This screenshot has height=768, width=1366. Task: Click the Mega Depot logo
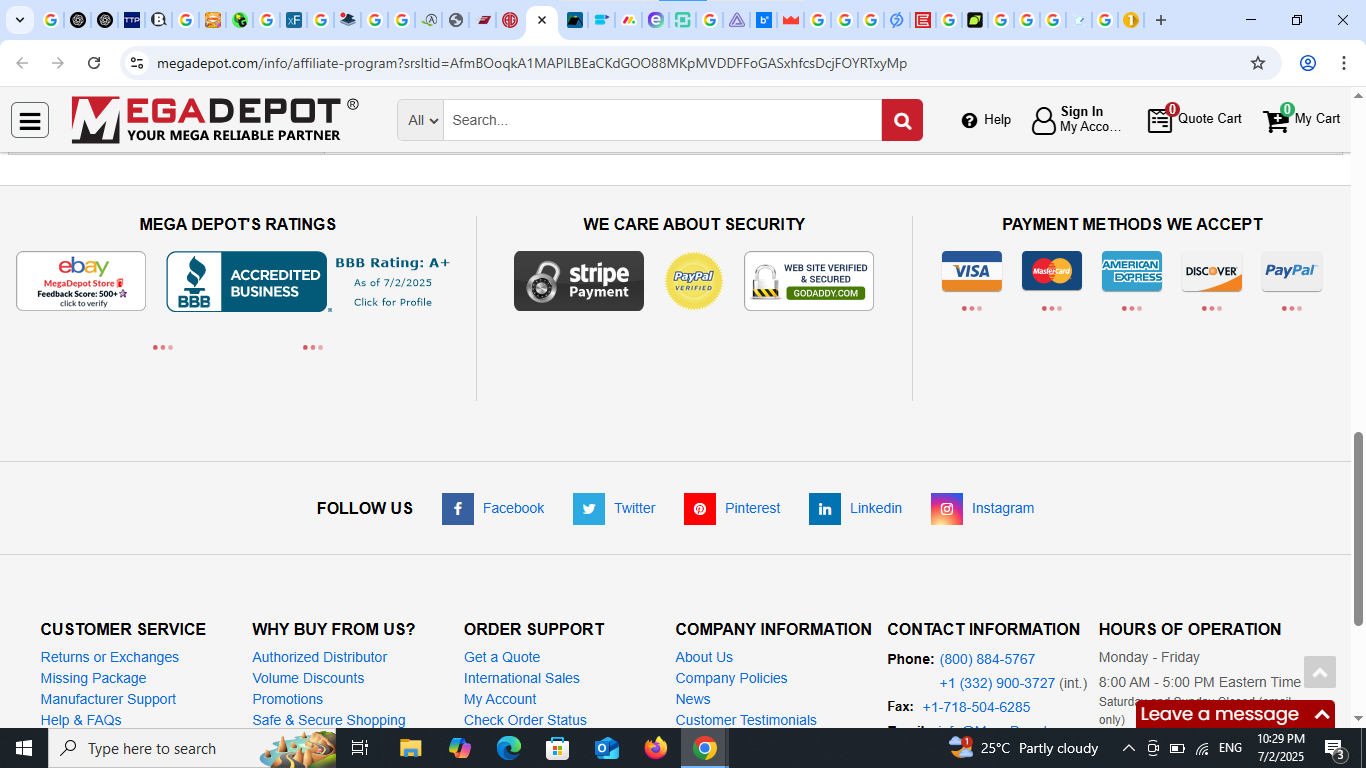coord(215,120)
